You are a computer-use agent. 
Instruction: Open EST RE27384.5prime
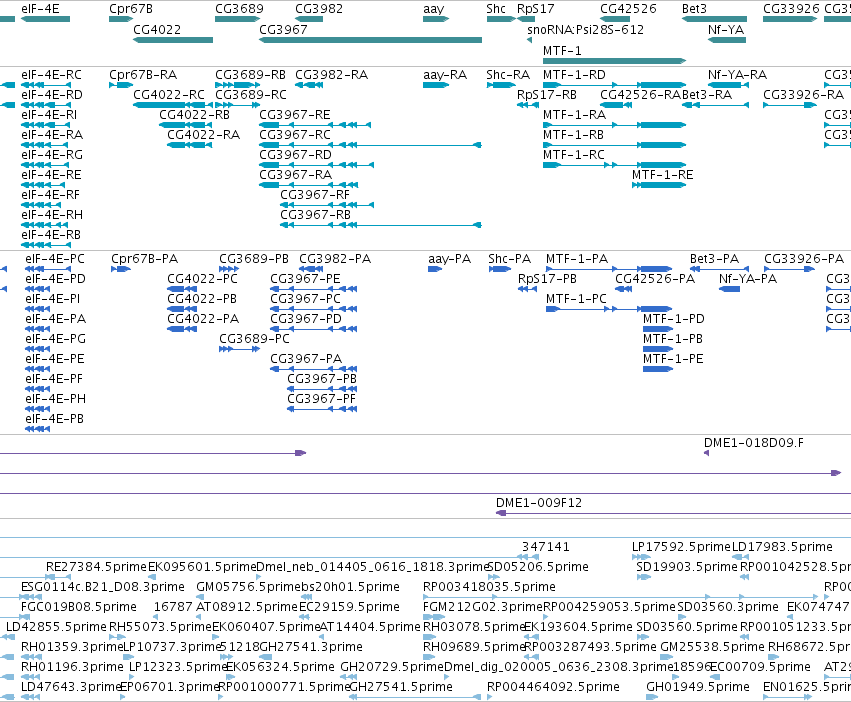pyautogui.click(x=97, y=567)
